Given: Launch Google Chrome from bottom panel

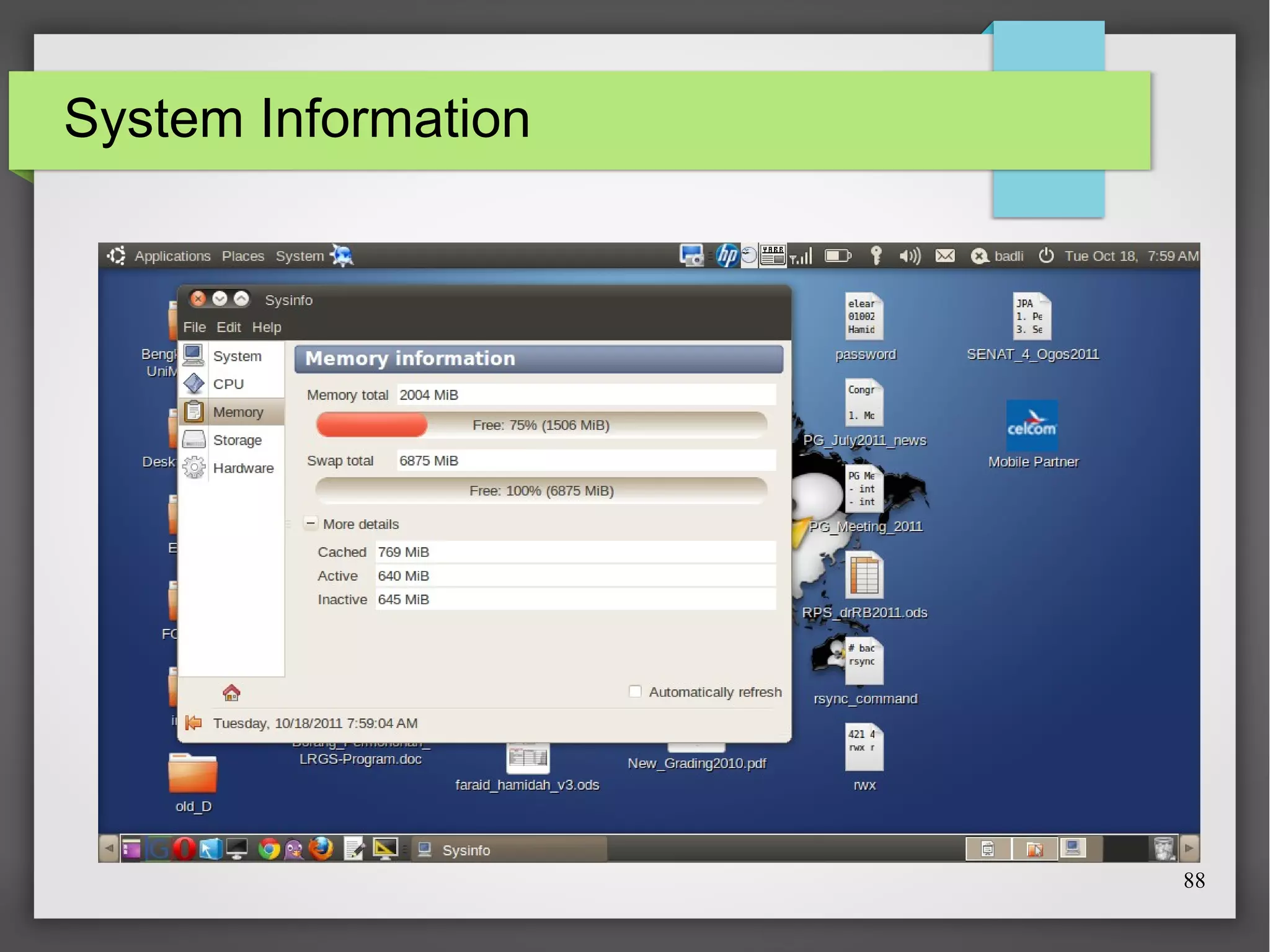Looking at the screenshot, I should (269, 849).
